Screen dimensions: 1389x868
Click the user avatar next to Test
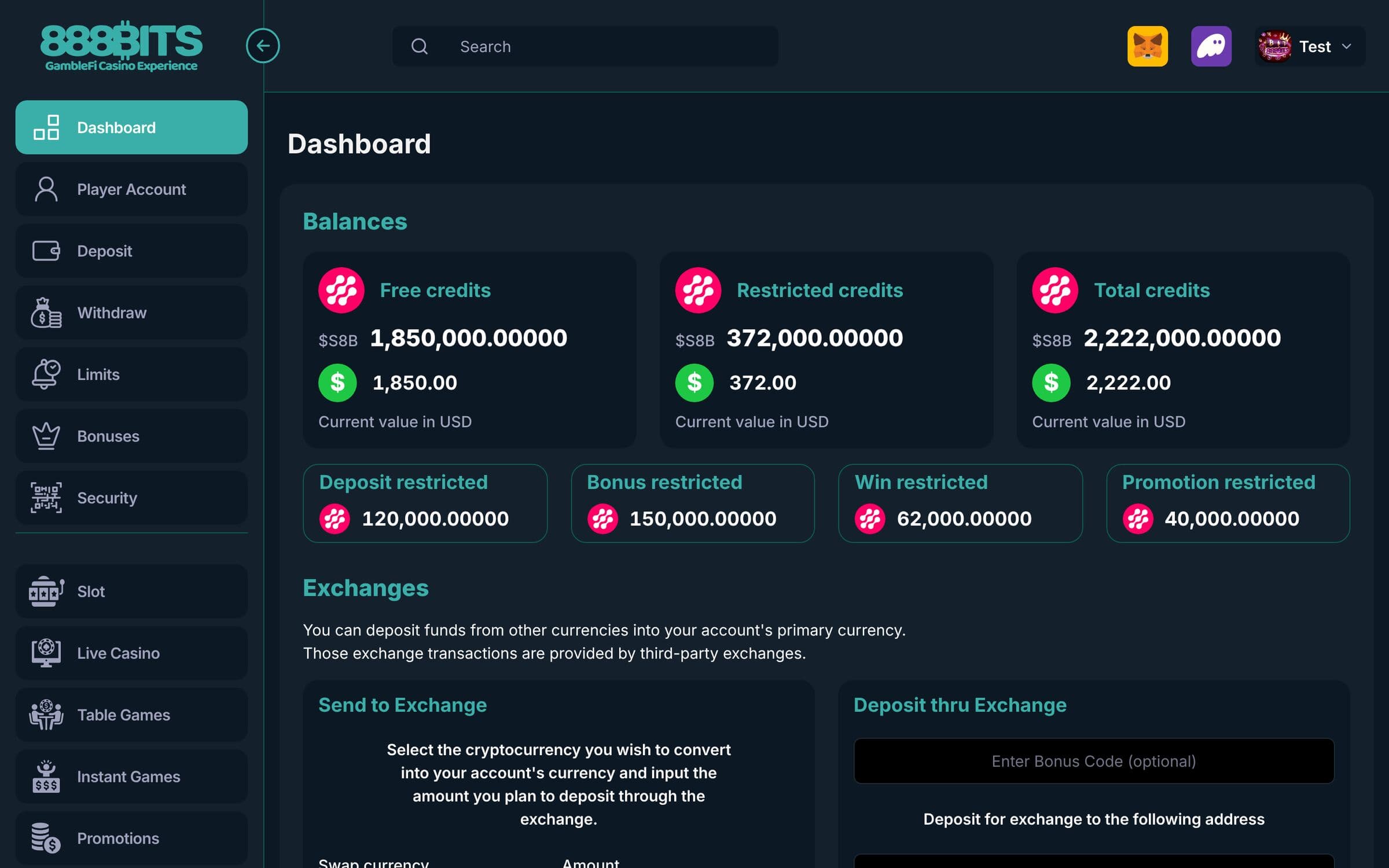point(1274,46)
